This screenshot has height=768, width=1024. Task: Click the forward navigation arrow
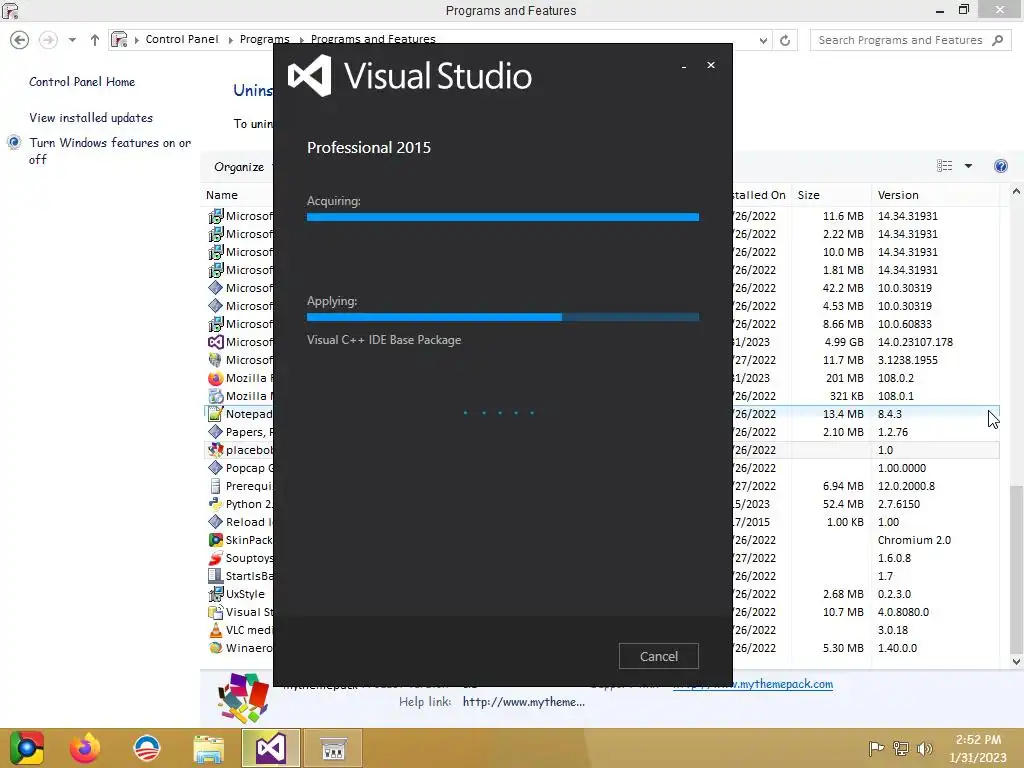click(48, 40)
